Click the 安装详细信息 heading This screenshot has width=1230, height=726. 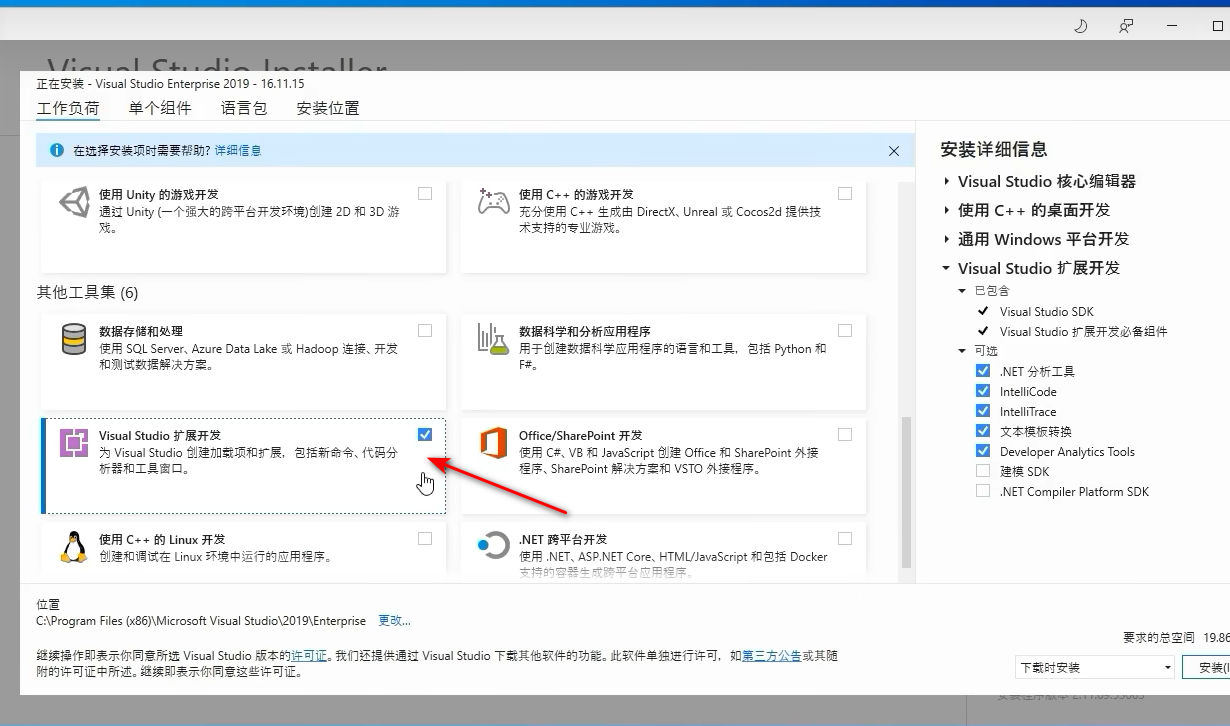click(994, 150)
